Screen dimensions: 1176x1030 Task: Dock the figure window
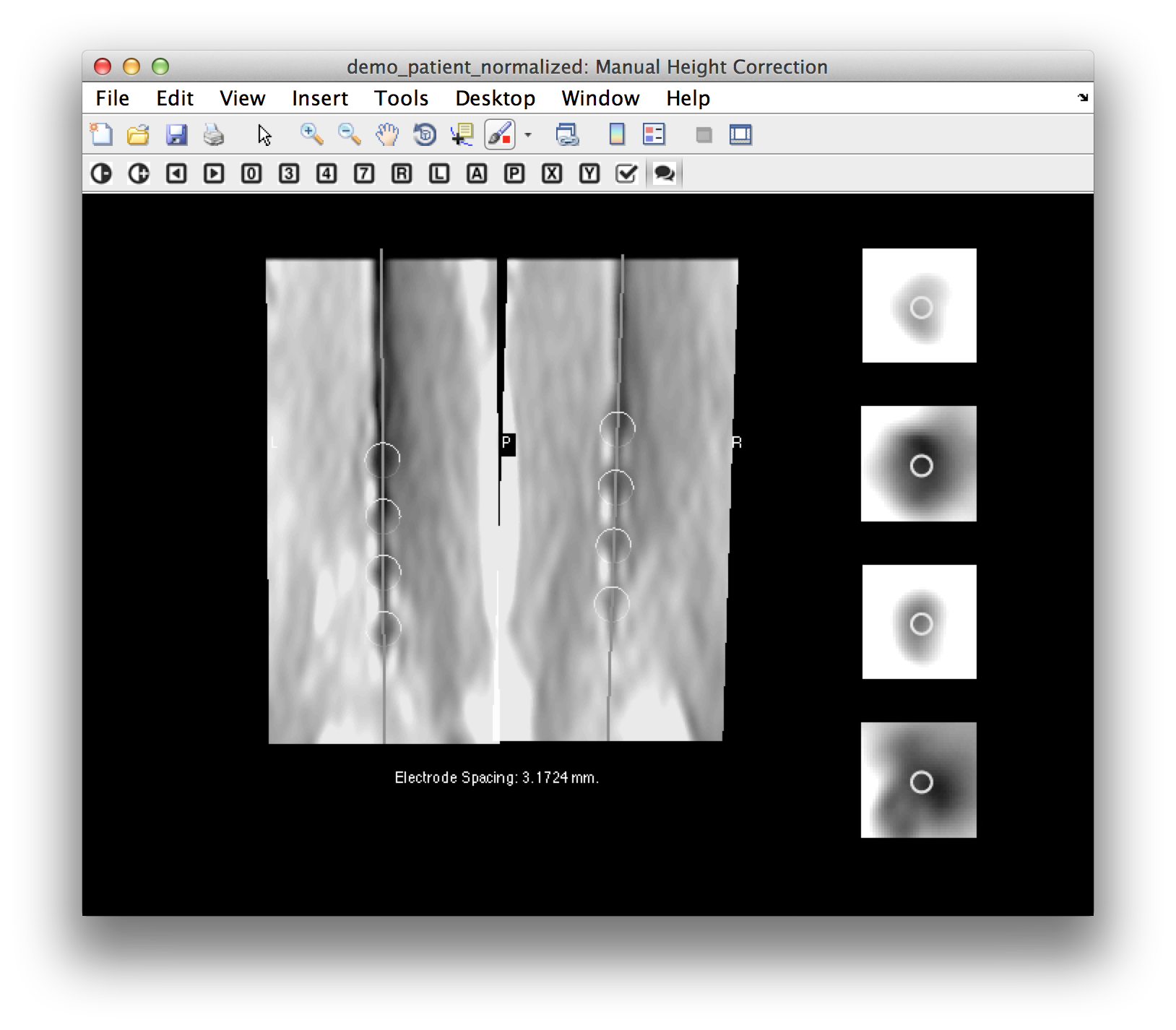click(741, 134)
